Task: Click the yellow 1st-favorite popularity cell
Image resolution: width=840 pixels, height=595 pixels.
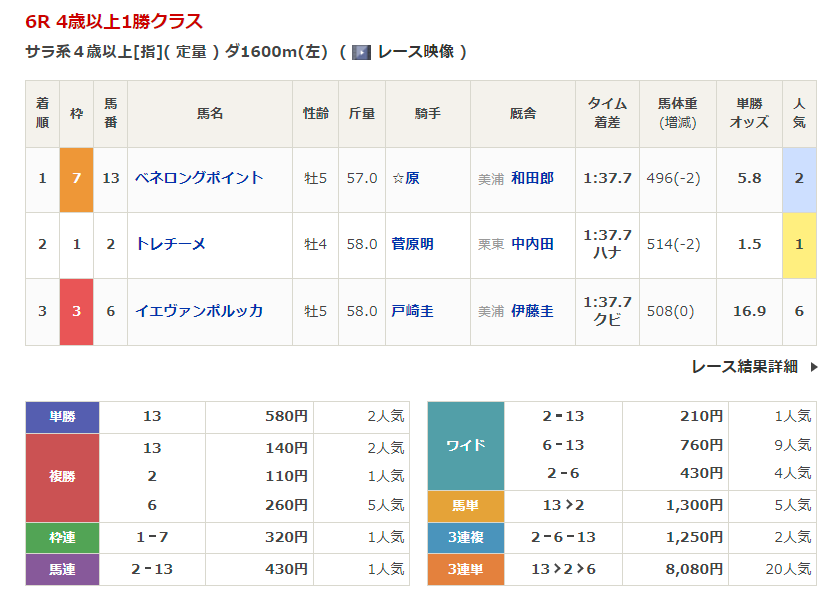Action: 799,244
